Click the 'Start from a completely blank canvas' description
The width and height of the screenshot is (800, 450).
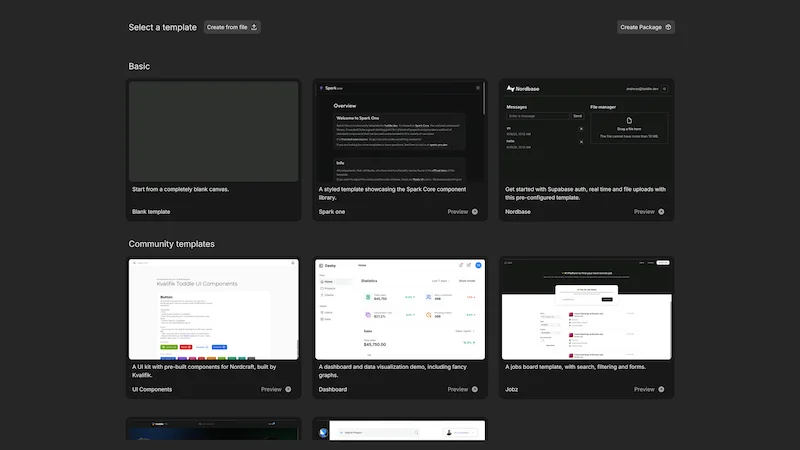tap(181, 189)
